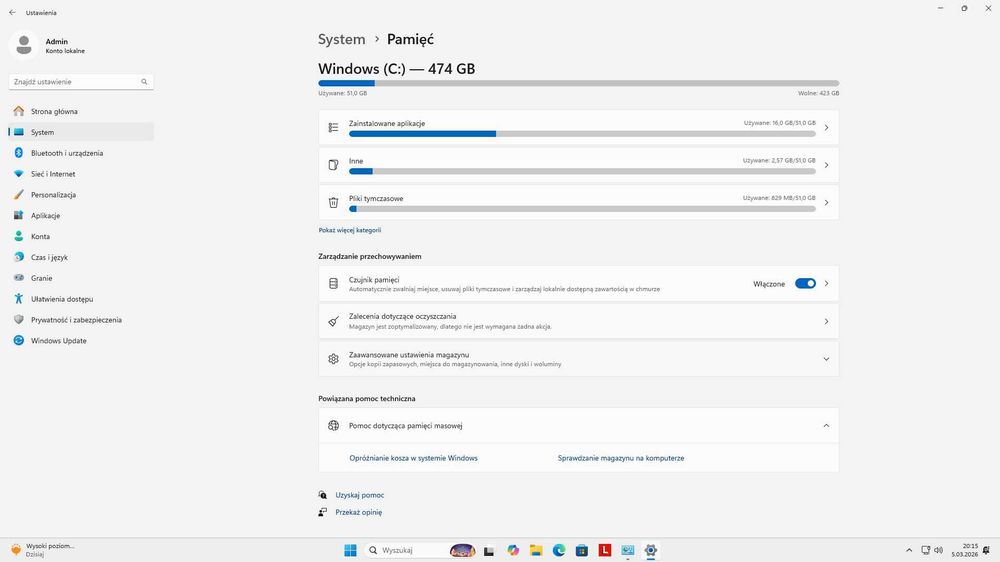The width and height of the screenshot is (1000, 562).
Task: Focus the Znajdź ustawienie search field
Action: [81, 82]
